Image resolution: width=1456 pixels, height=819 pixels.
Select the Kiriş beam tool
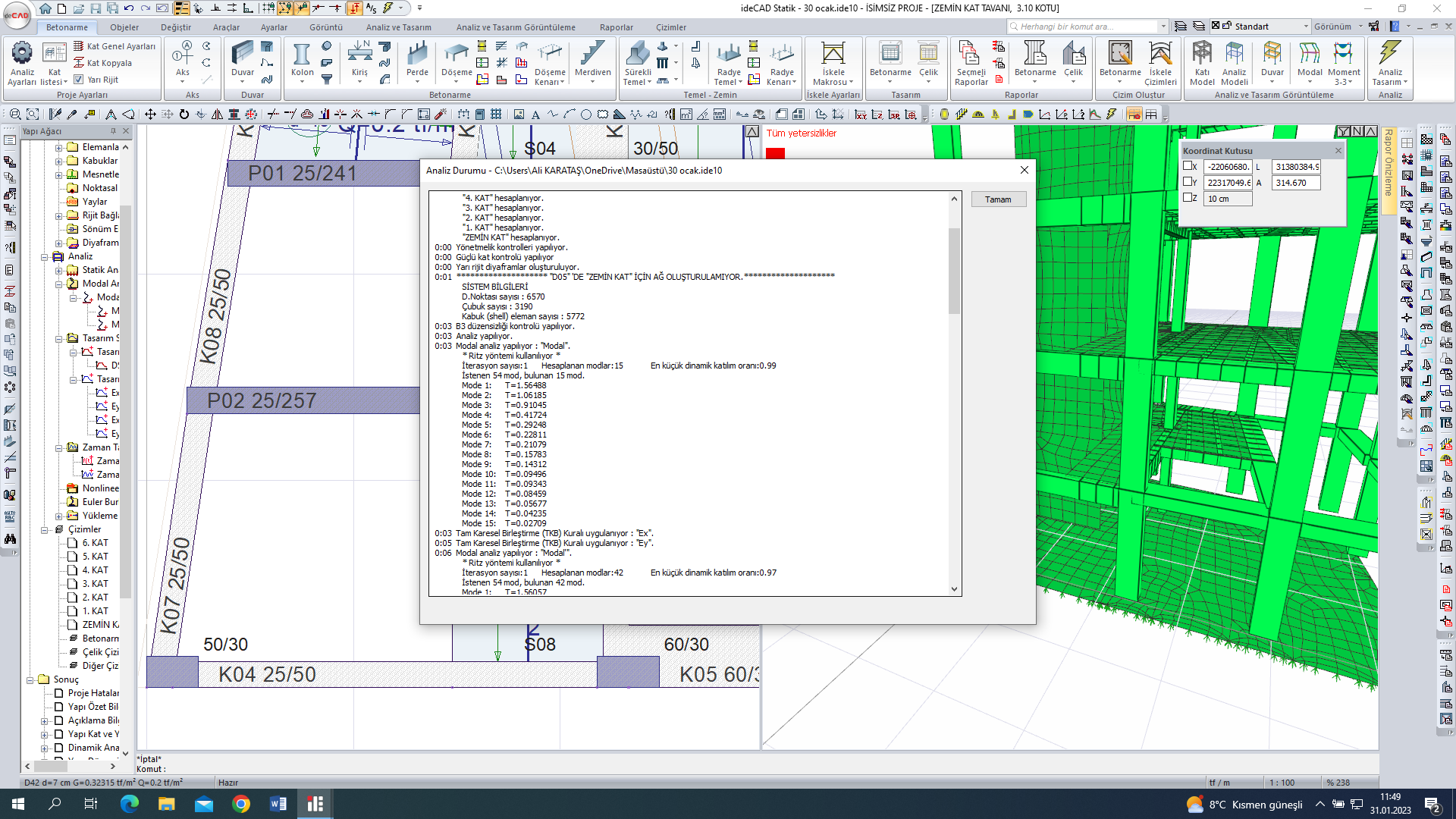[359, 61]
